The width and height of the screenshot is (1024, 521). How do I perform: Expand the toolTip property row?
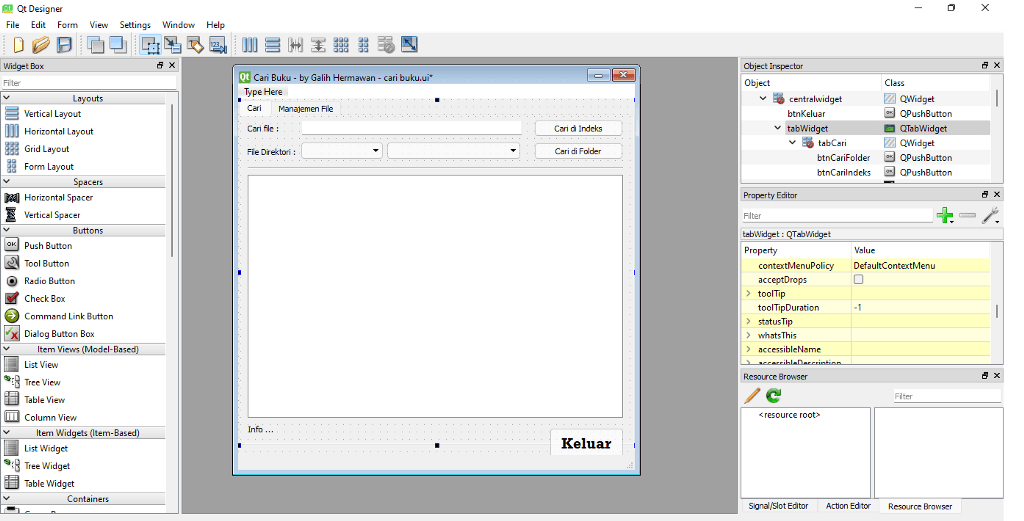click(748, 294)
